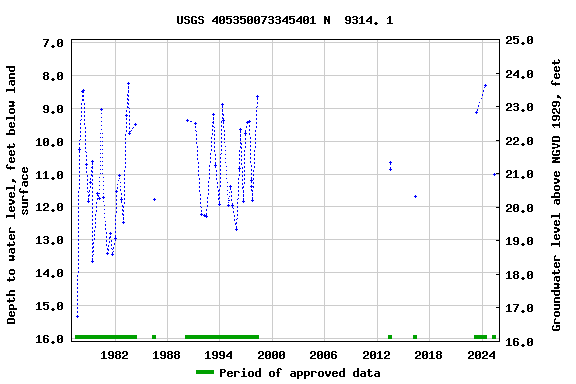This screenshot has width=576, height=384.
Task: Click the 25.0 right axis level label
Action: pos(519,40)
